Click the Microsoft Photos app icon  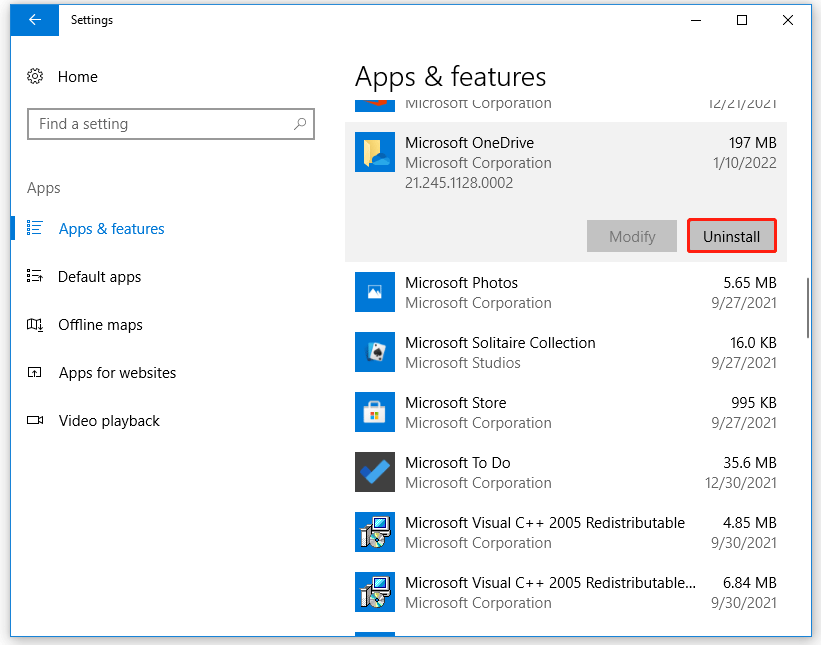click(375, 292)
